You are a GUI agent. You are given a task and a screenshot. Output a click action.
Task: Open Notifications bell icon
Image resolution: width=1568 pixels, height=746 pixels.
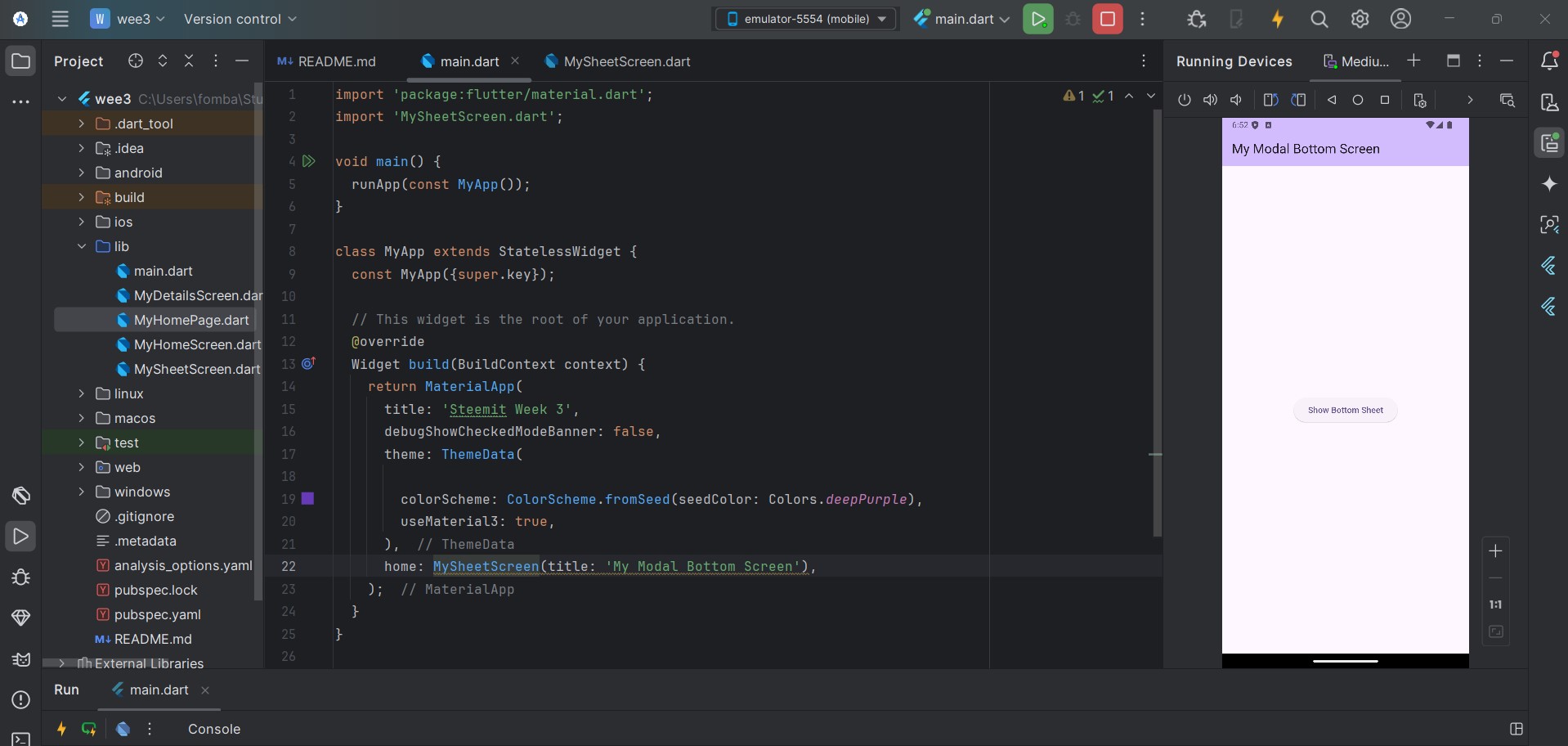point(1548,61)
